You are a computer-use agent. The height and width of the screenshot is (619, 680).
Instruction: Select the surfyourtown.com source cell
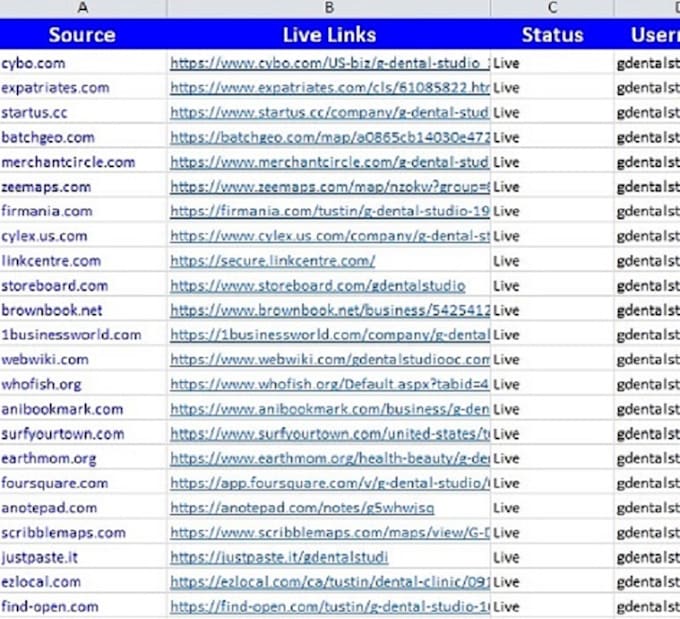point(83,434)
